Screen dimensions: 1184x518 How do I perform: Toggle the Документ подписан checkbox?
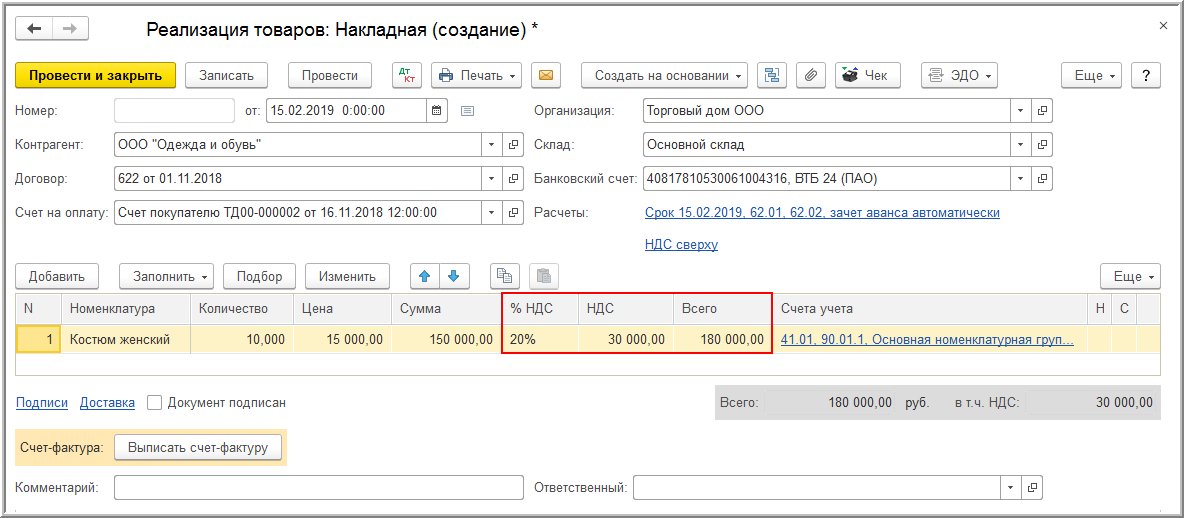(x=155, y=403)
